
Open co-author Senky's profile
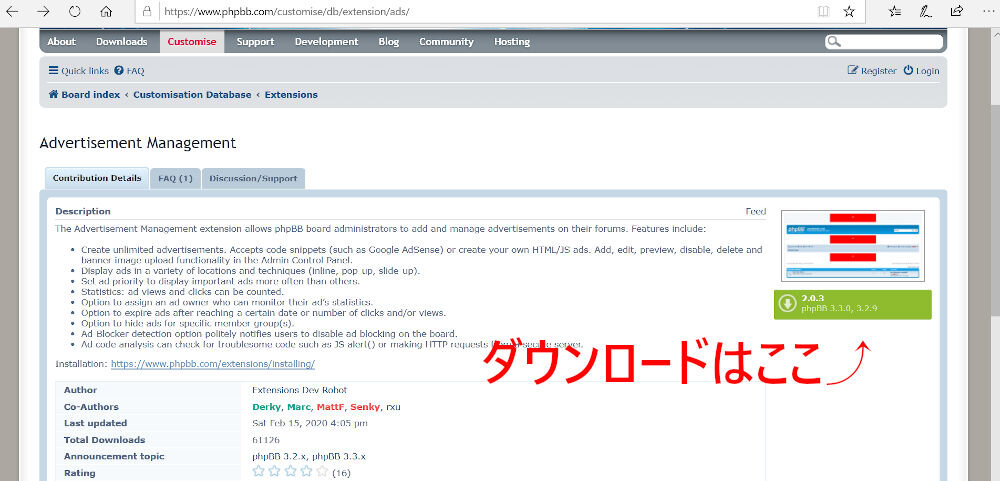(365, 406)
